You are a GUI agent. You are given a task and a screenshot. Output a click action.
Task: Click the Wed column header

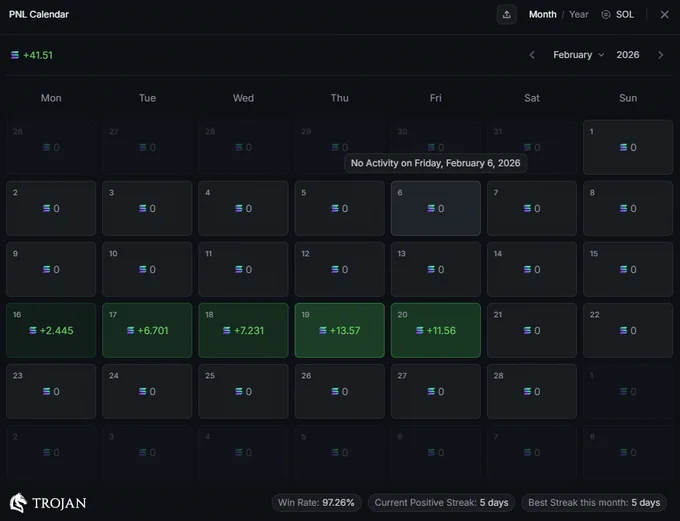tap(243, 98)
